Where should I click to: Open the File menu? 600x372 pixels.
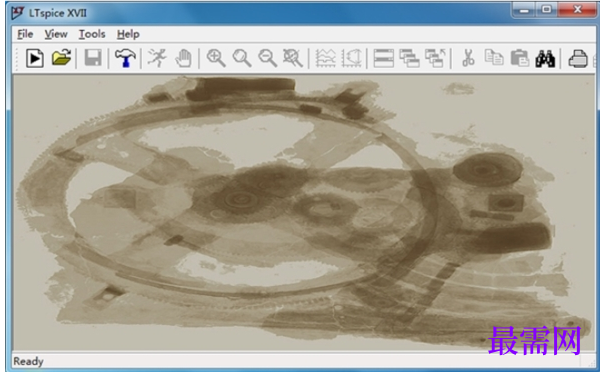point(25,34)
